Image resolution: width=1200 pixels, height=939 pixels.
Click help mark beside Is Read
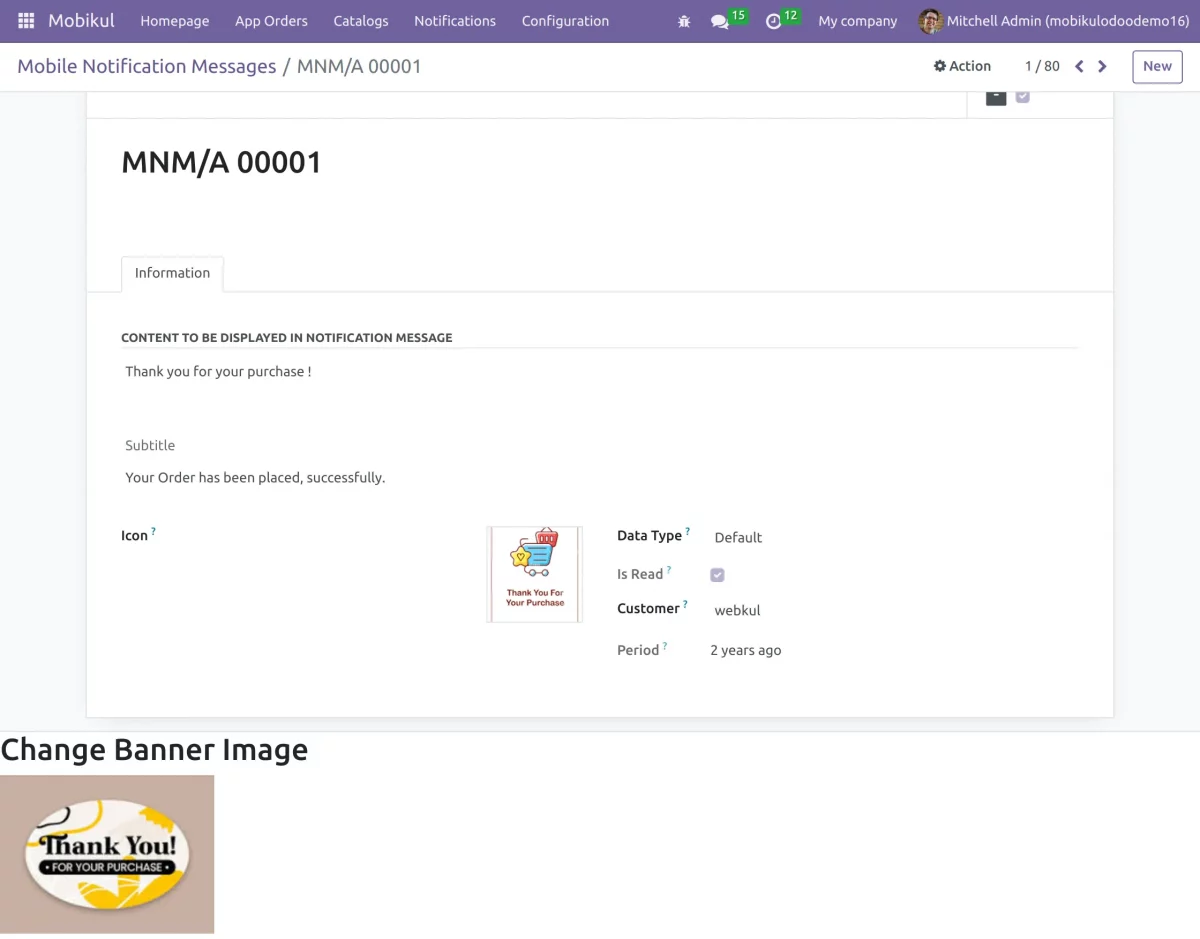pyautogui.click(x=669, y=570)
